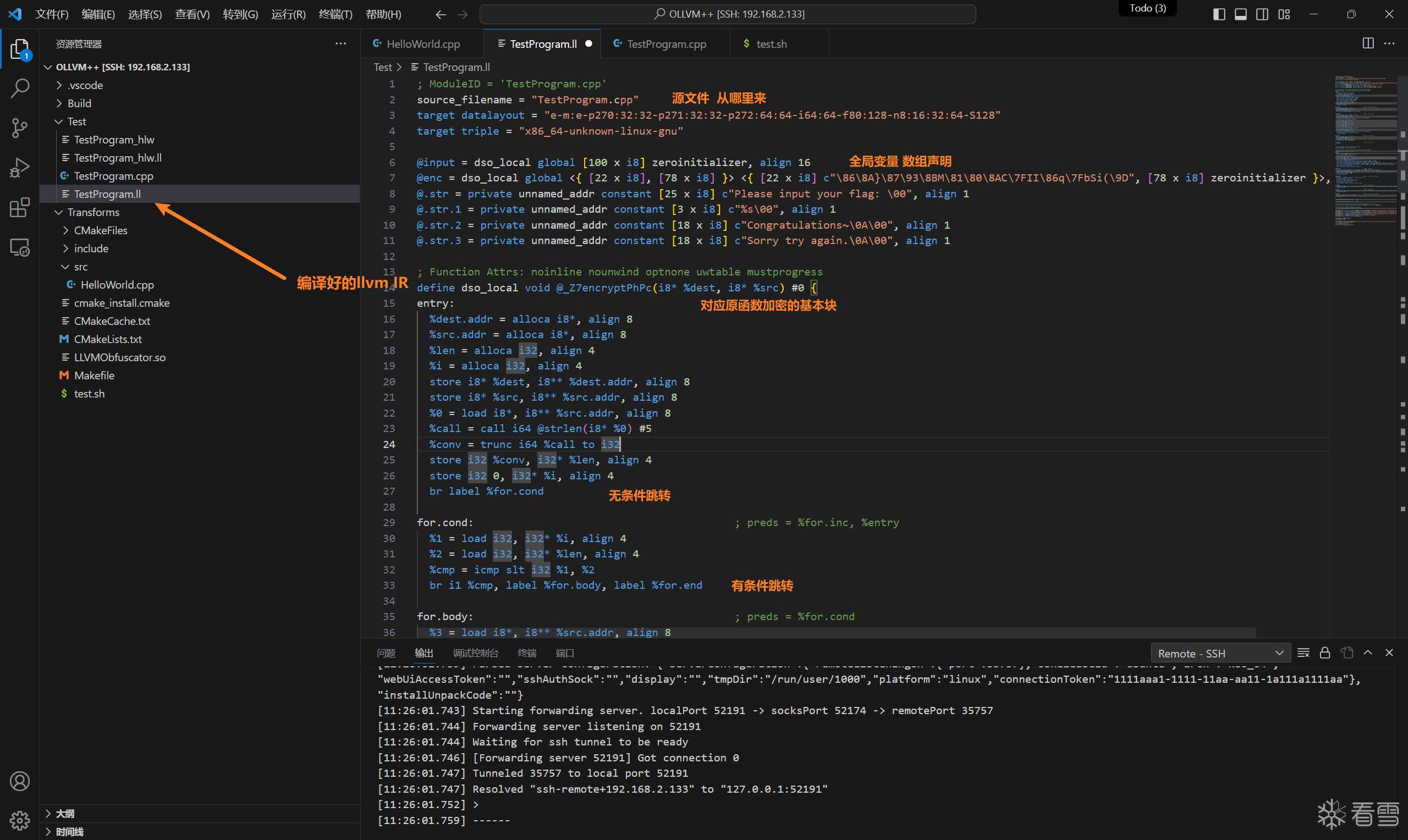Open the Remote Explorer view
Screen dimensions: 1408x840
pos(20,248)
